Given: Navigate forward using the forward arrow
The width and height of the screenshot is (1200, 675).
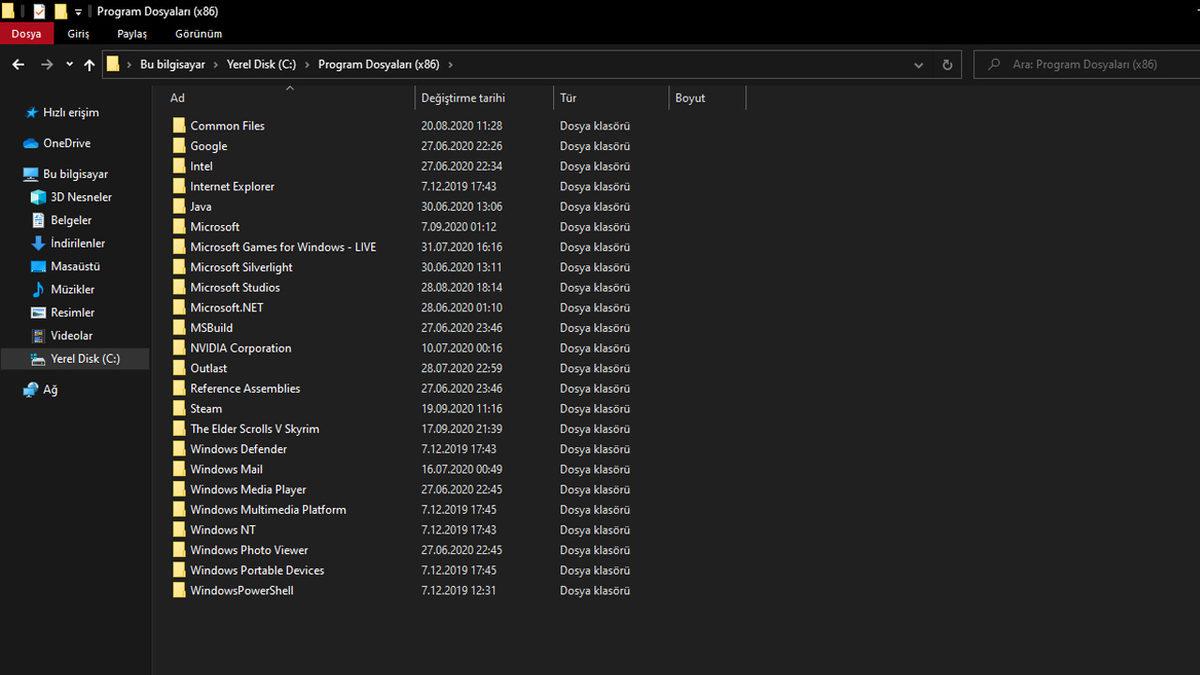Looking at the screenshot, I should (46, 63).
